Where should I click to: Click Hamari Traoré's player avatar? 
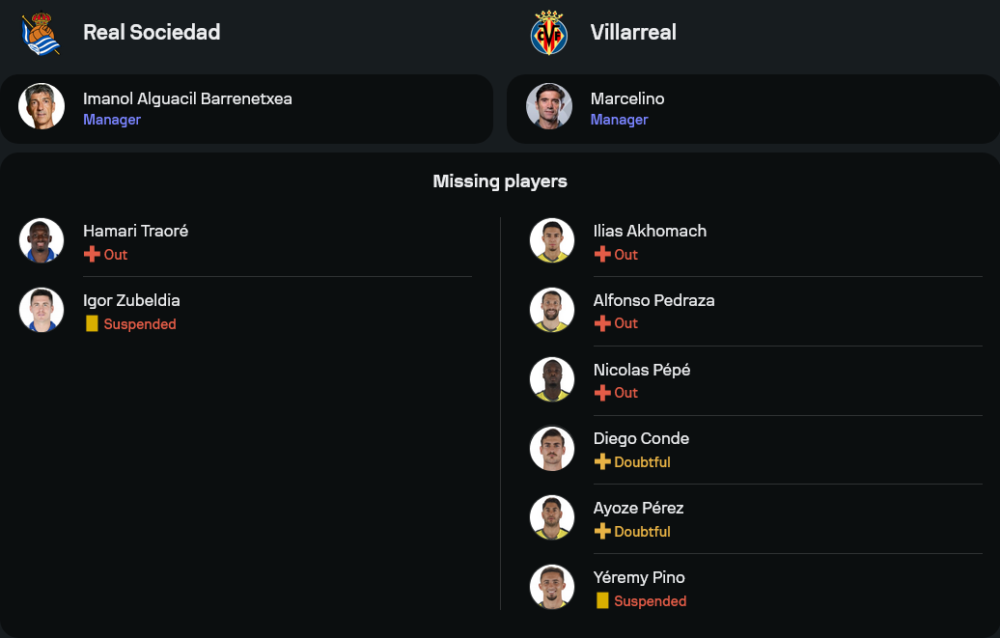tap(42, 241)
